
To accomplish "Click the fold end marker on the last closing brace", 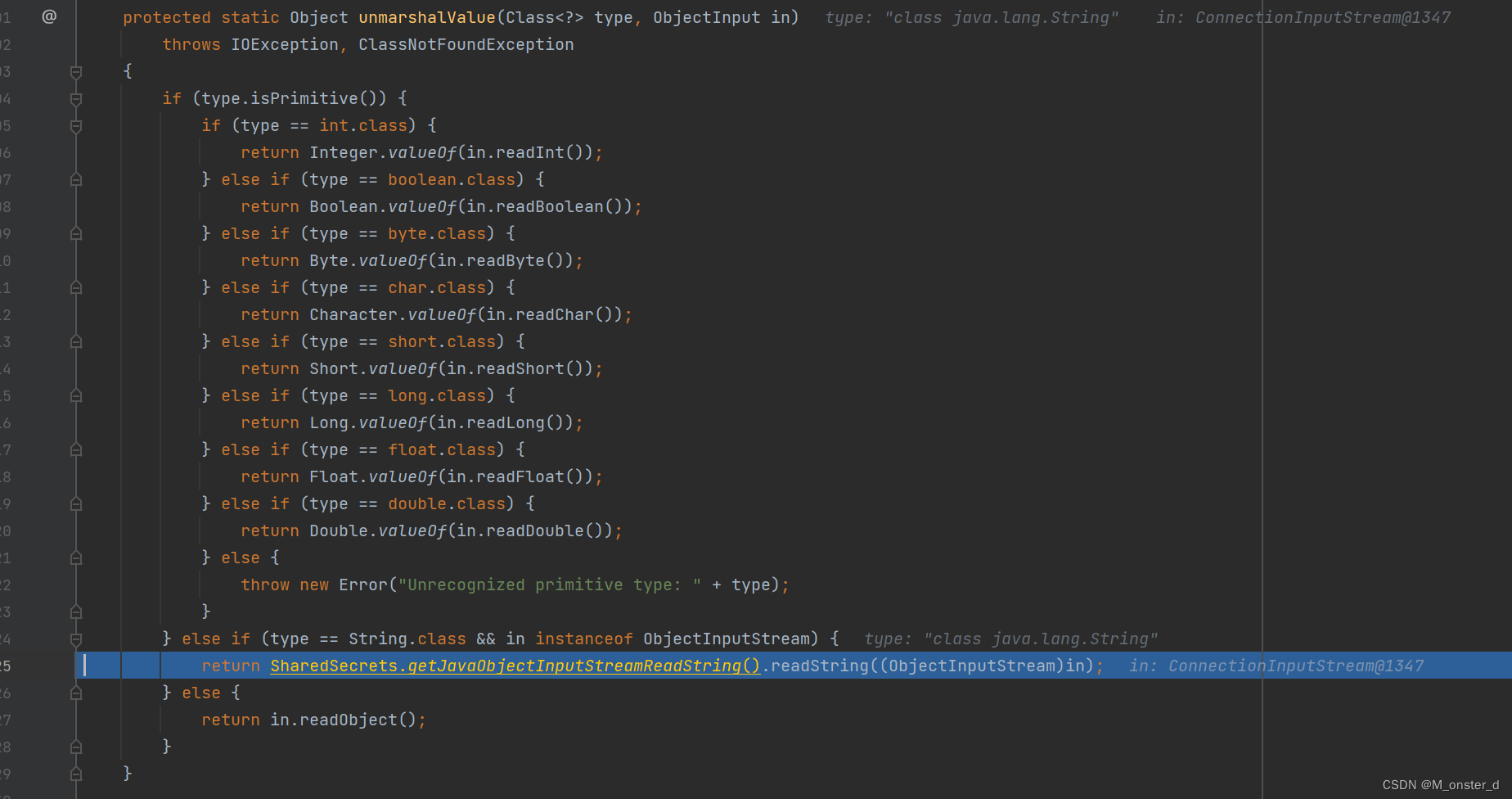I will [76, 774].
